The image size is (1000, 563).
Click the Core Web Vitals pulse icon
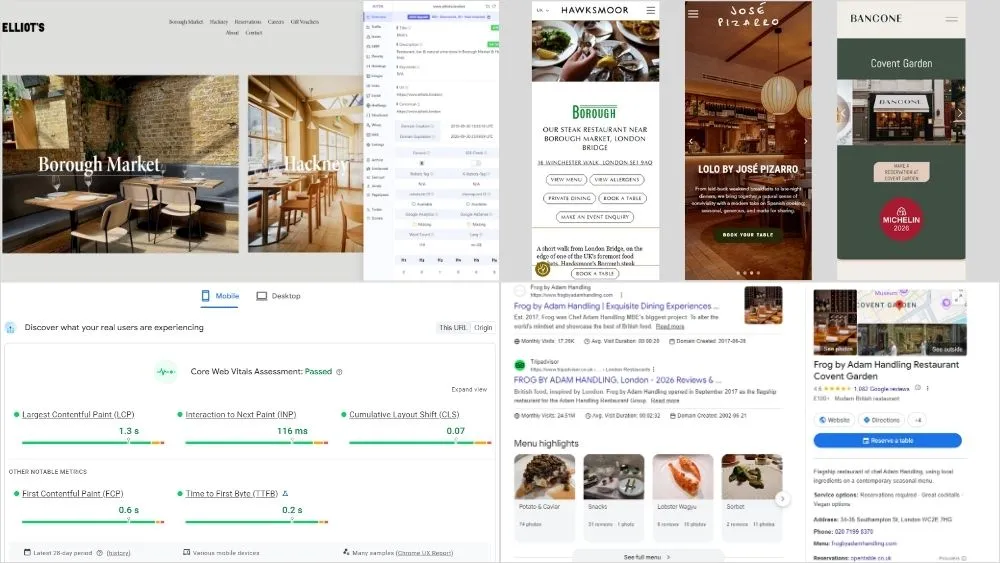click(166, 372)
